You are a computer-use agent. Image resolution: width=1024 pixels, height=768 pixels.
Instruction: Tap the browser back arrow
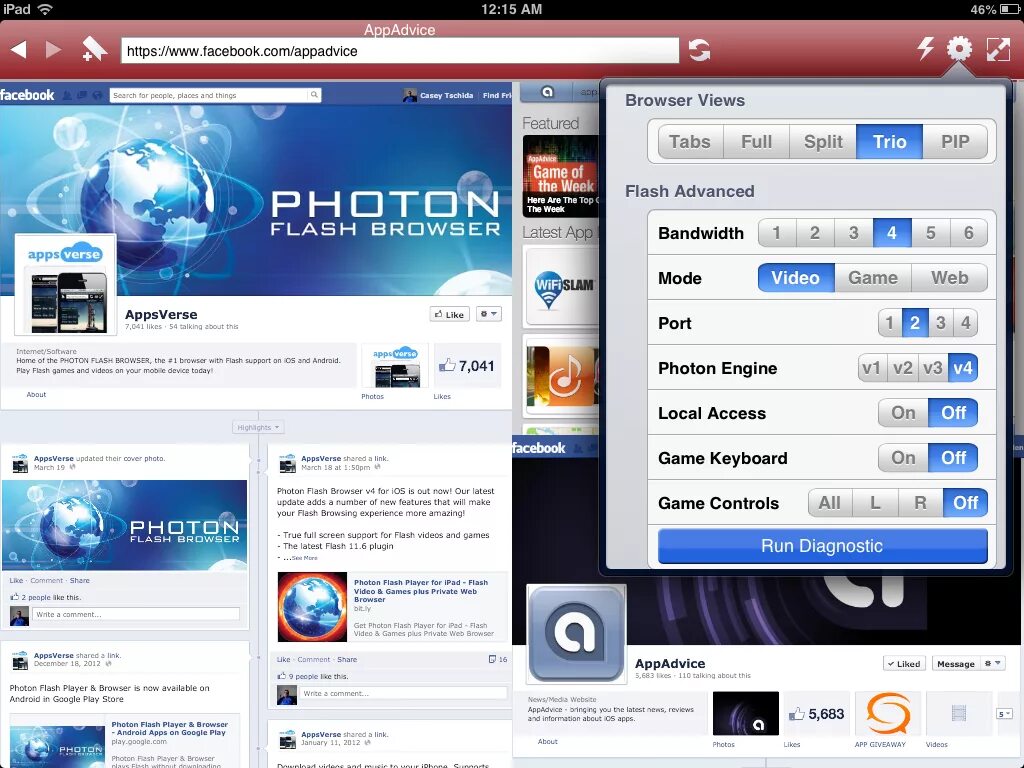(x=19, y=50)
